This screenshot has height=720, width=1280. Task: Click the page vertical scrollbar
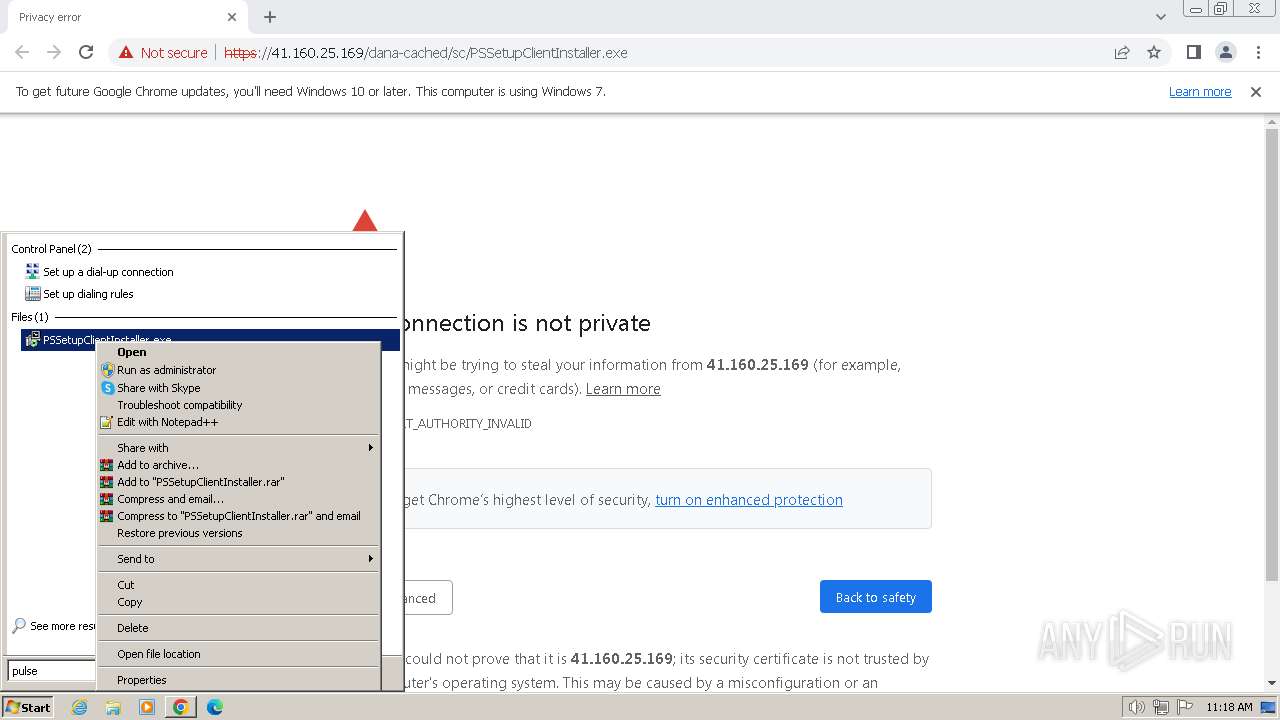point(1272,355)
